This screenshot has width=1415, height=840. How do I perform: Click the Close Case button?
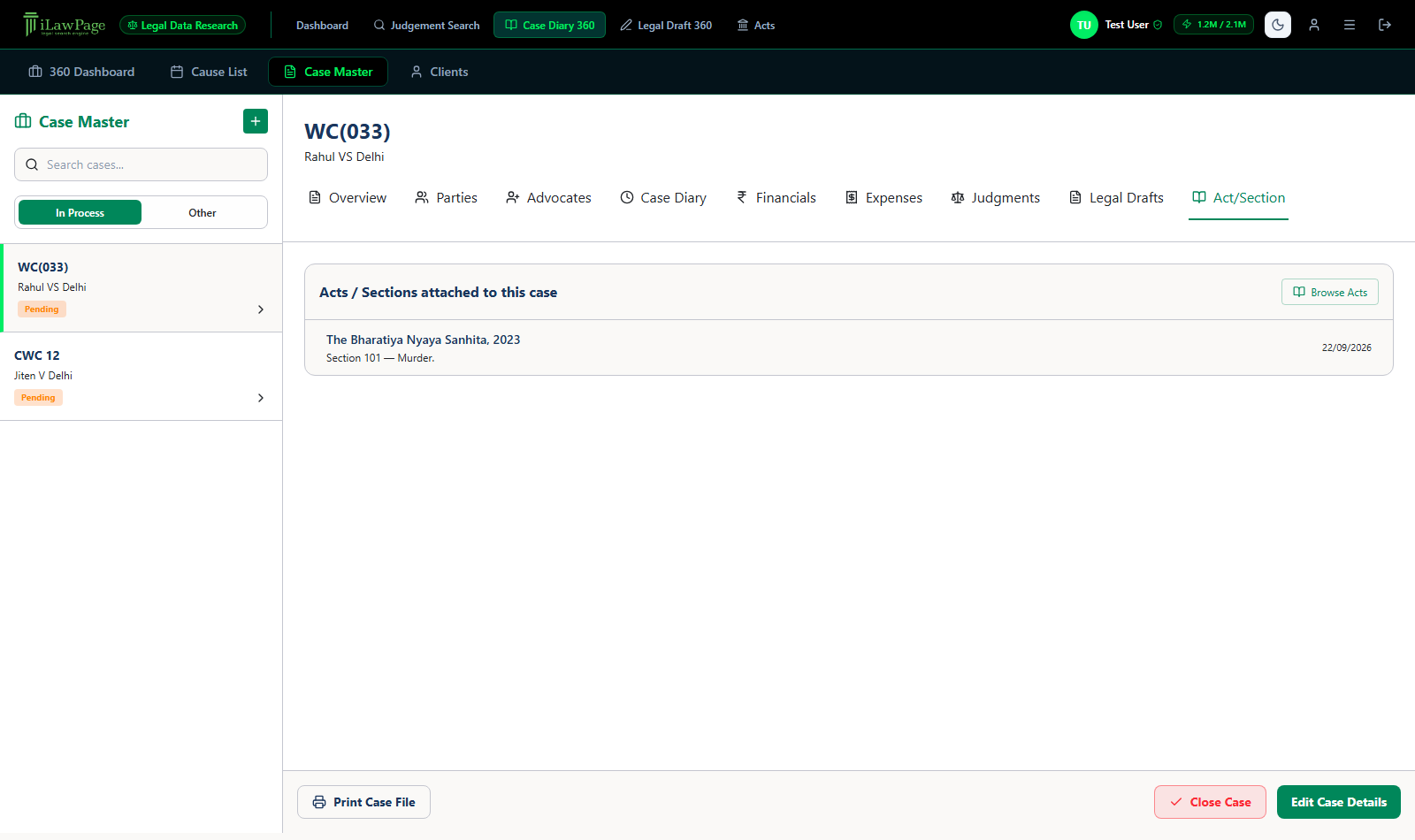(x=1210, y=802)
